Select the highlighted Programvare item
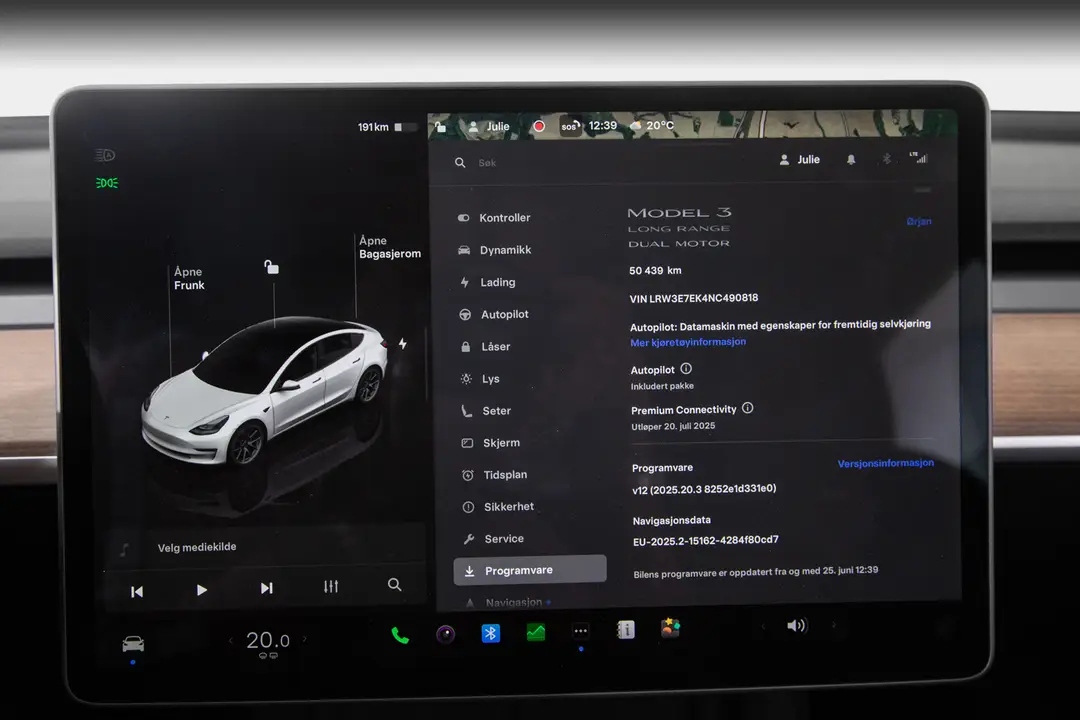1080x720 pixels. point(530,570)
